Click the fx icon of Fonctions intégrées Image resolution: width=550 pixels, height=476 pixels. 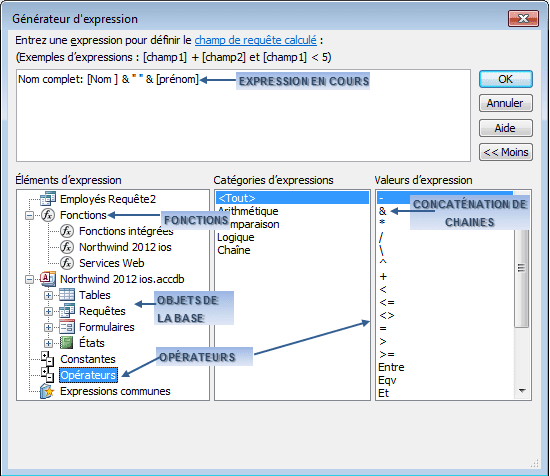coord(67,231)
